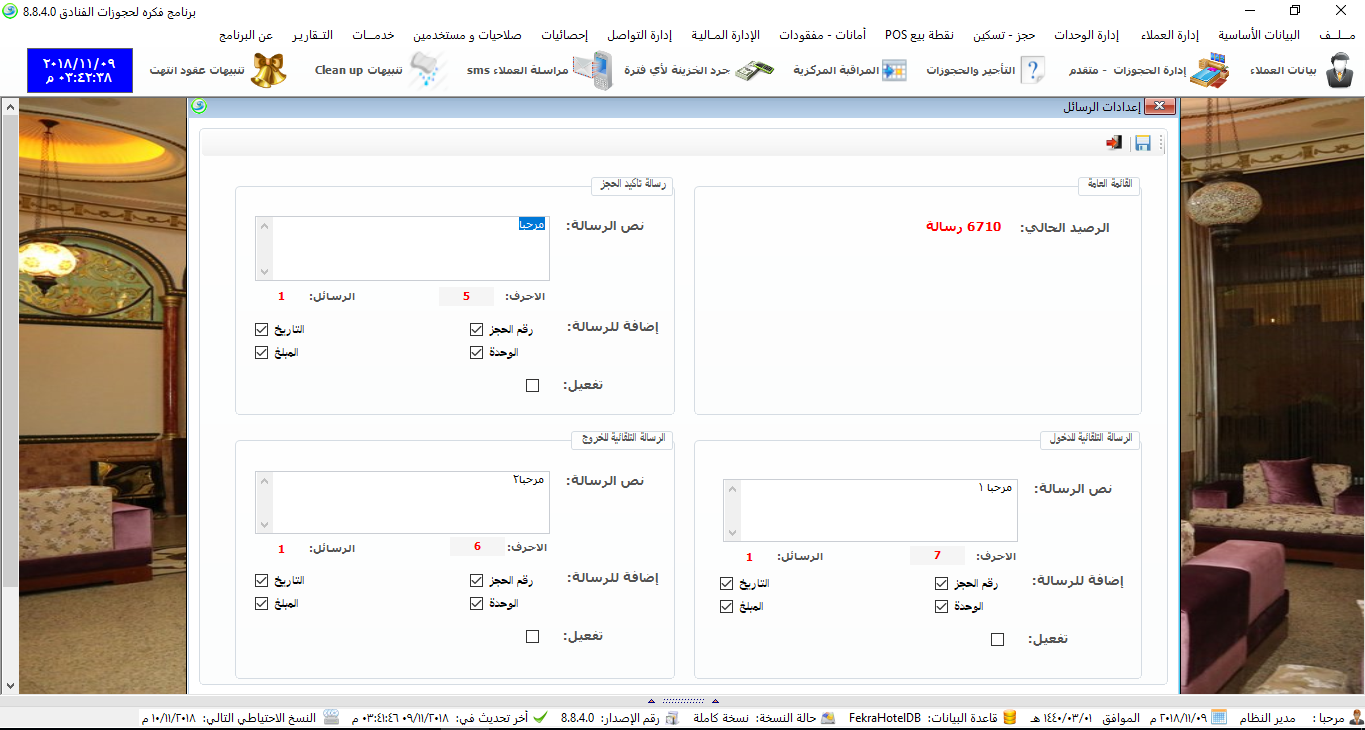Uncheck التاريخ in الرسالة التلقائية للدخول

(x=727, y=584)
